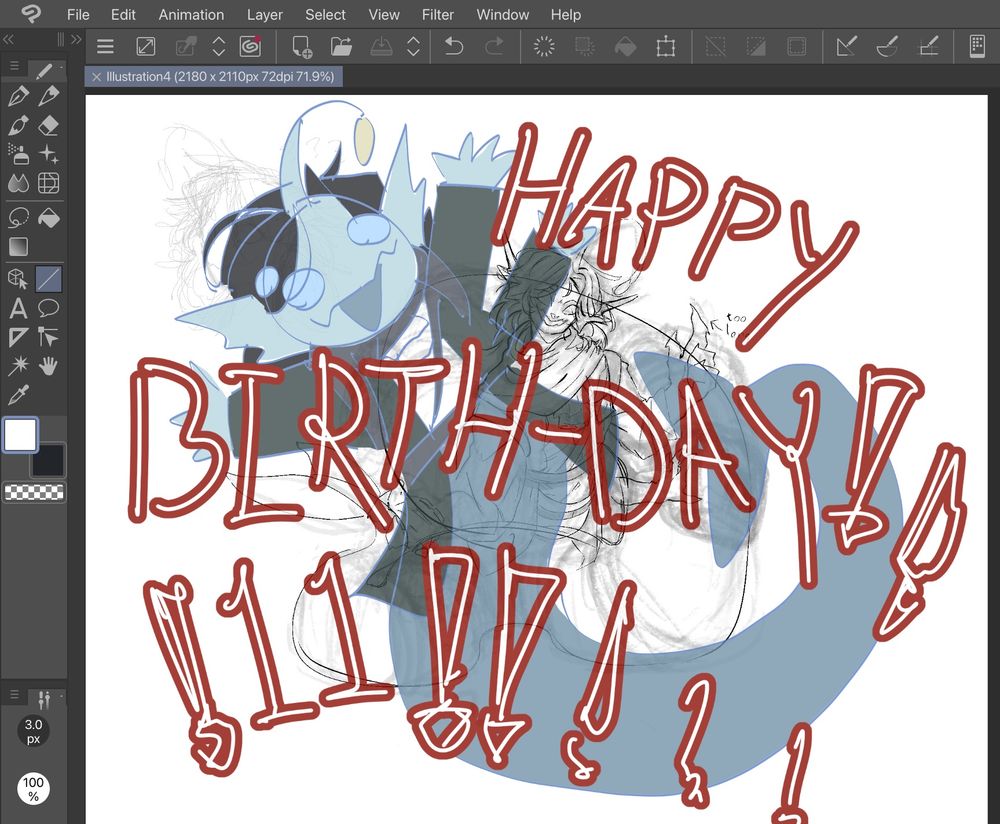Create a new canvas

click(302, 47)
